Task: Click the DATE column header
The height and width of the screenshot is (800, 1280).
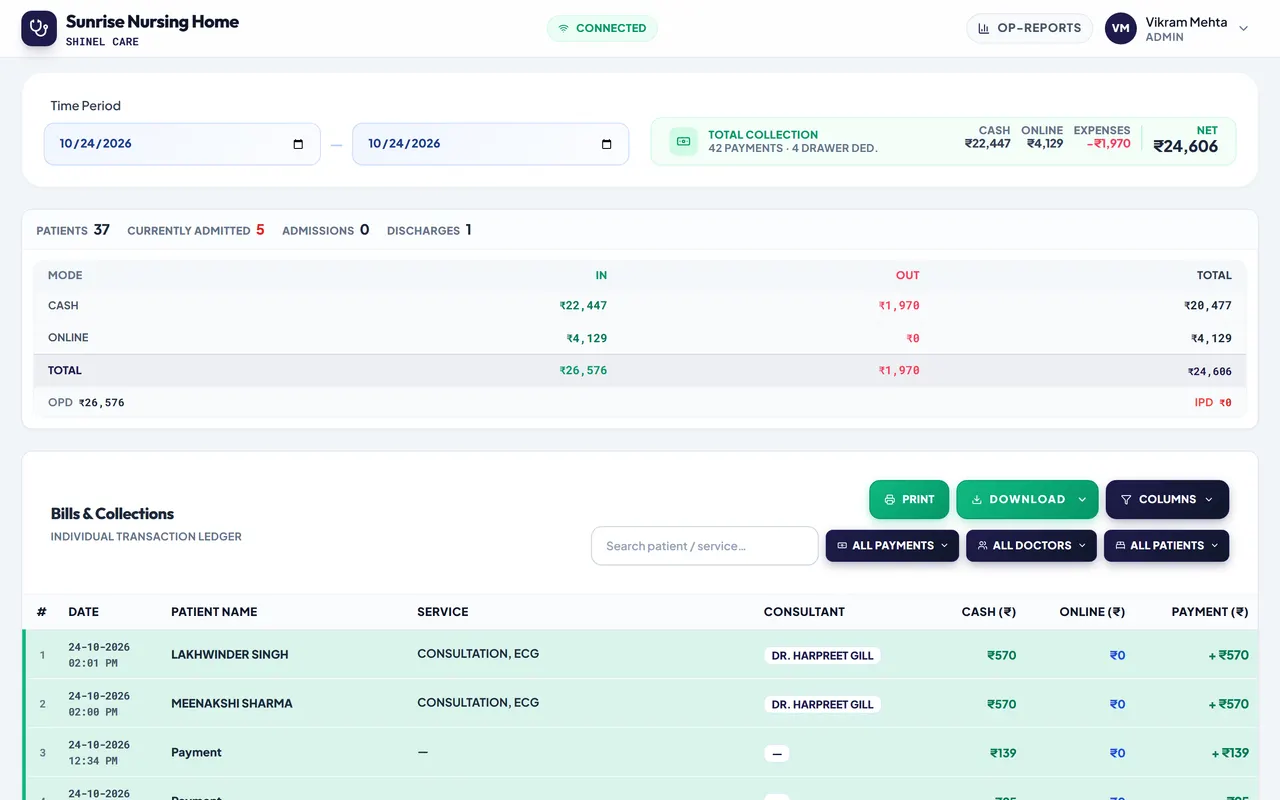Action: (83, 612)
